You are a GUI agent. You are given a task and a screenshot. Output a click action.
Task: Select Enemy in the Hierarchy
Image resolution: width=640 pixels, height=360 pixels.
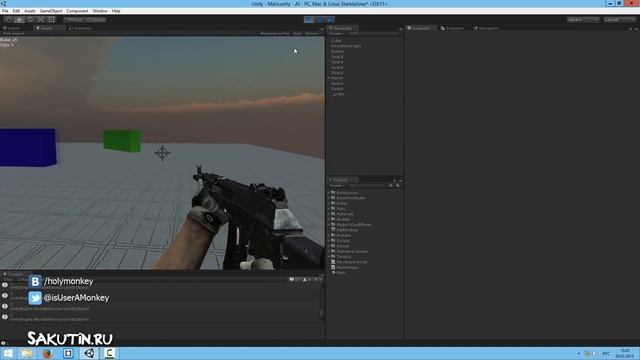click(x=338, y=51)
